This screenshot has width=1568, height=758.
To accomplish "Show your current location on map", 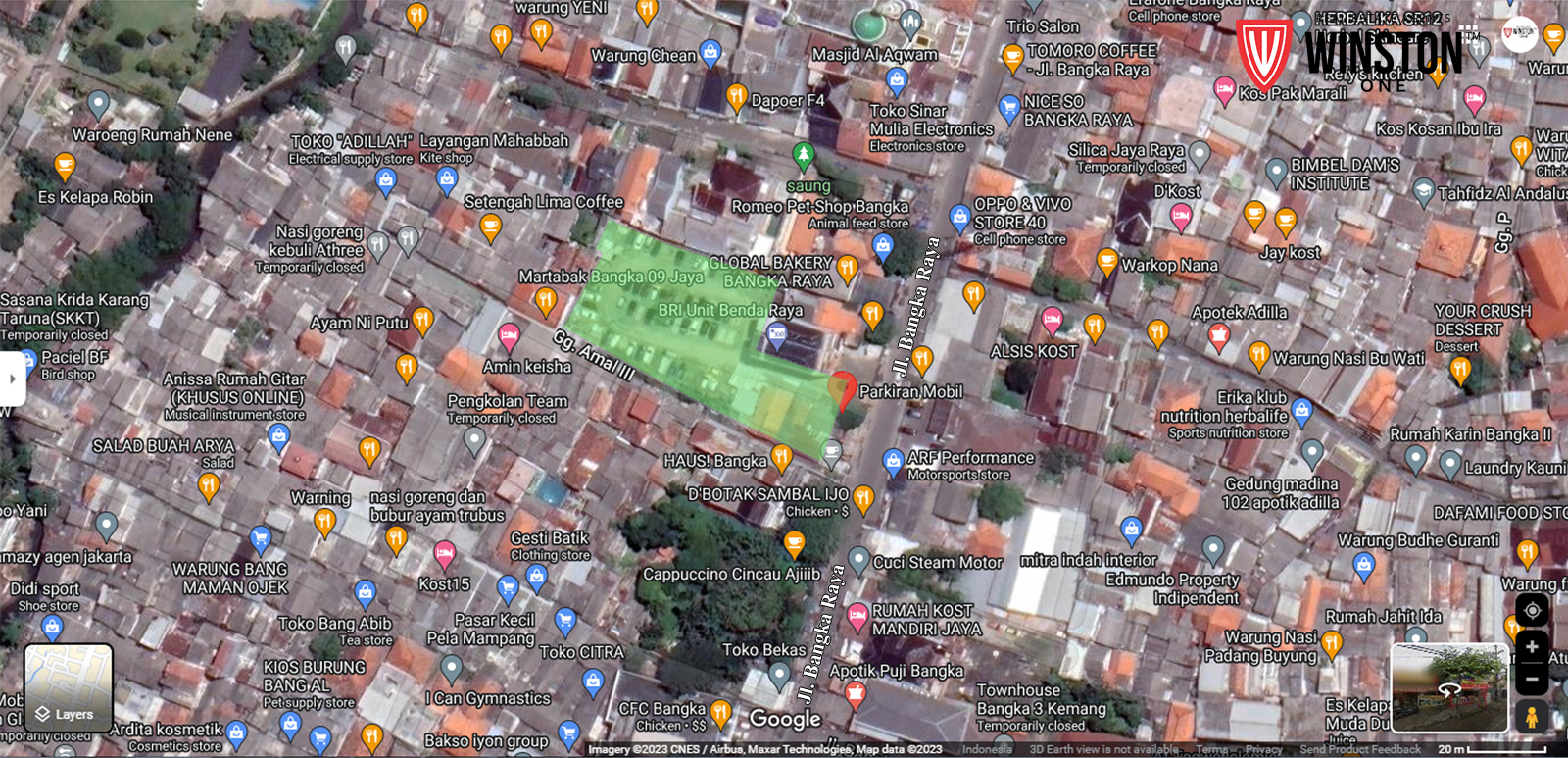I will pyautogui.click(x=1532, y=610).
